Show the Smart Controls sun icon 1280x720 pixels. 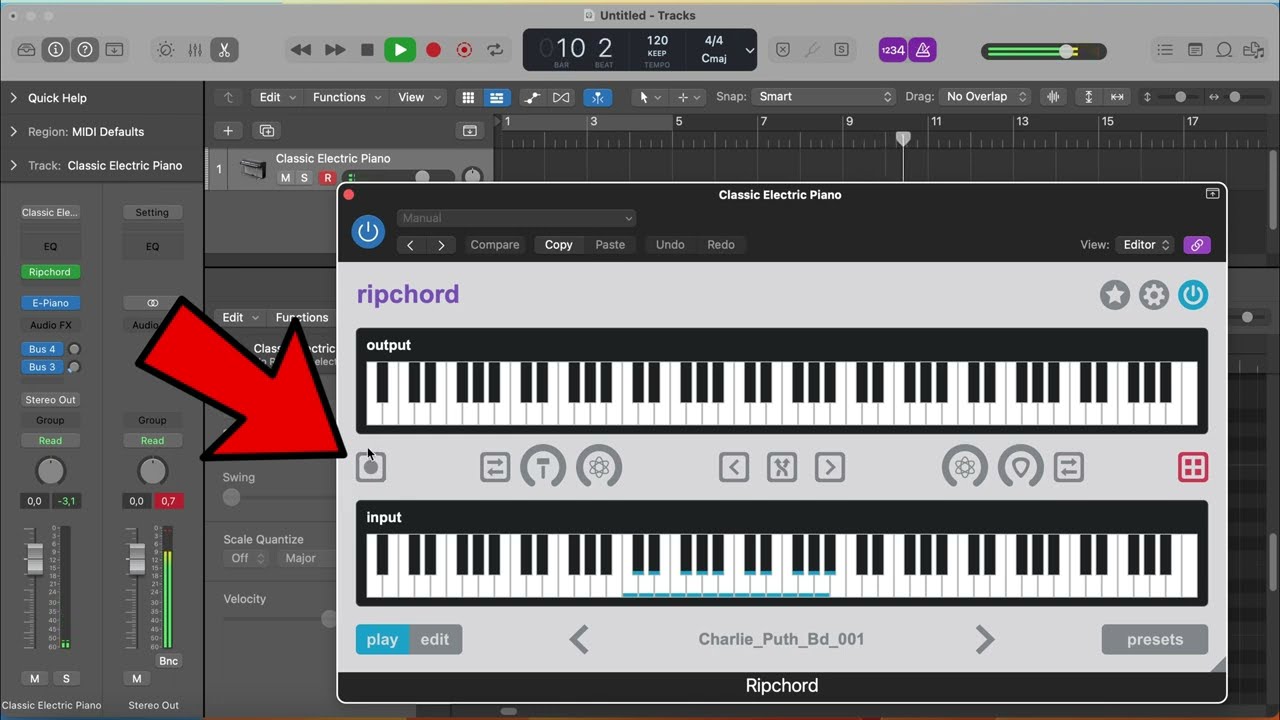coord(166,49)
